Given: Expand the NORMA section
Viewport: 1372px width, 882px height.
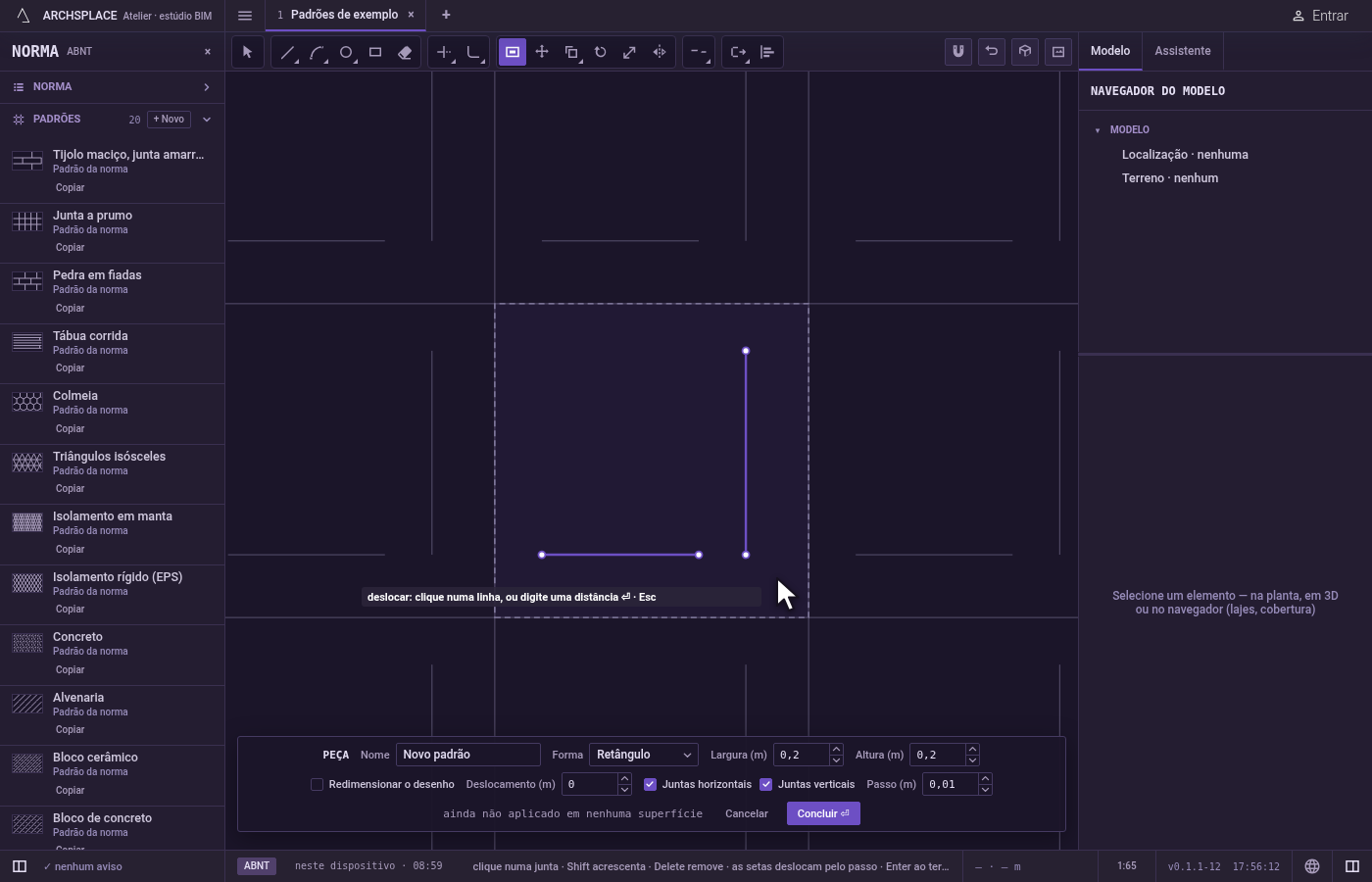Looking at the screenshot, I should [113, 87].
